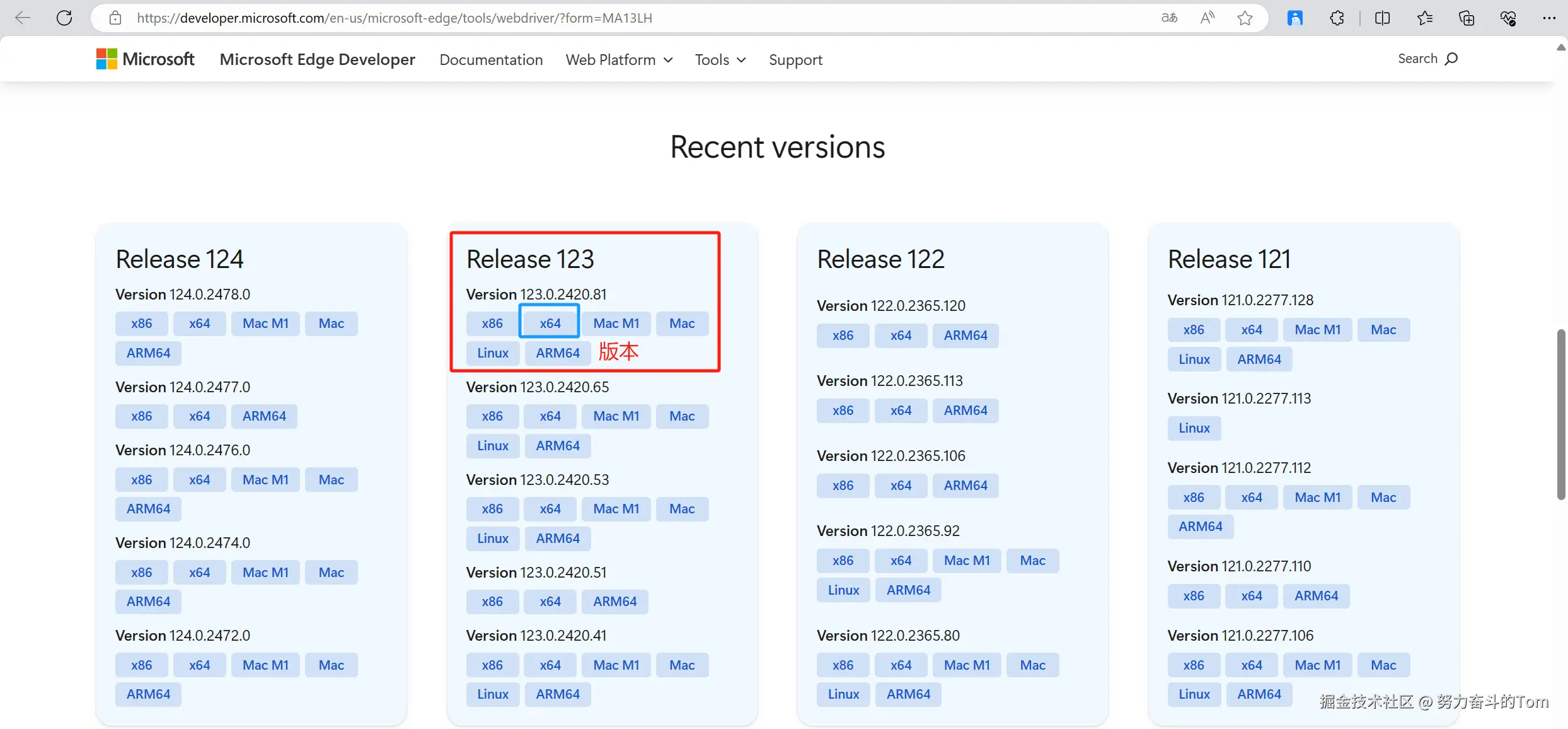Open the Support page
The width and height of the screenshot is (1568, 729).
coord(795,60)
